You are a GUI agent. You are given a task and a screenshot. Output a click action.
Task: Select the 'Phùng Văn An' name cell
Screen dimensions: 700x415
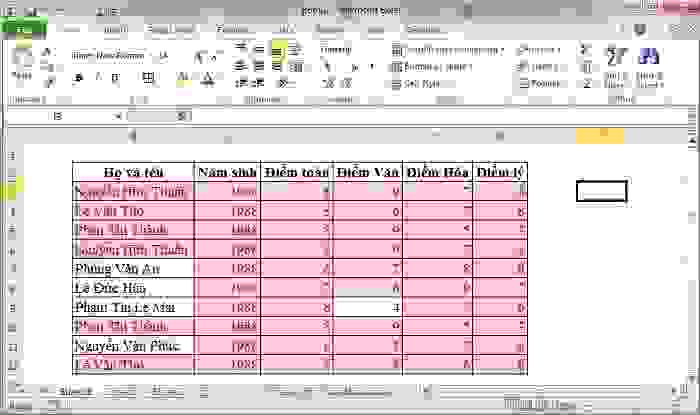(x=133, y=269)
